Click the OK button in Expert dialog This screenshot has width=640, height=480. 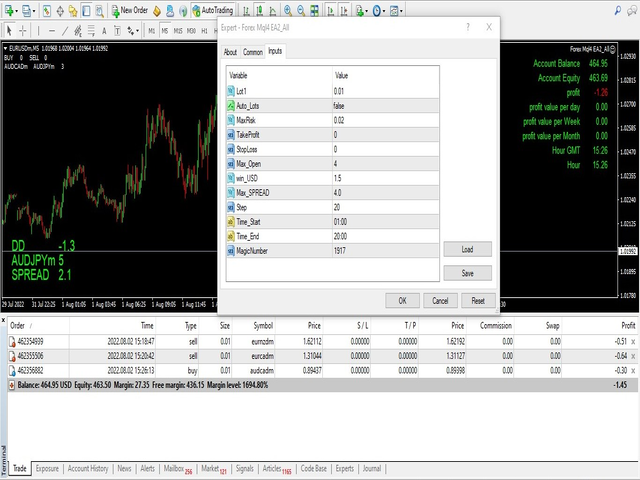coord(402,301)
